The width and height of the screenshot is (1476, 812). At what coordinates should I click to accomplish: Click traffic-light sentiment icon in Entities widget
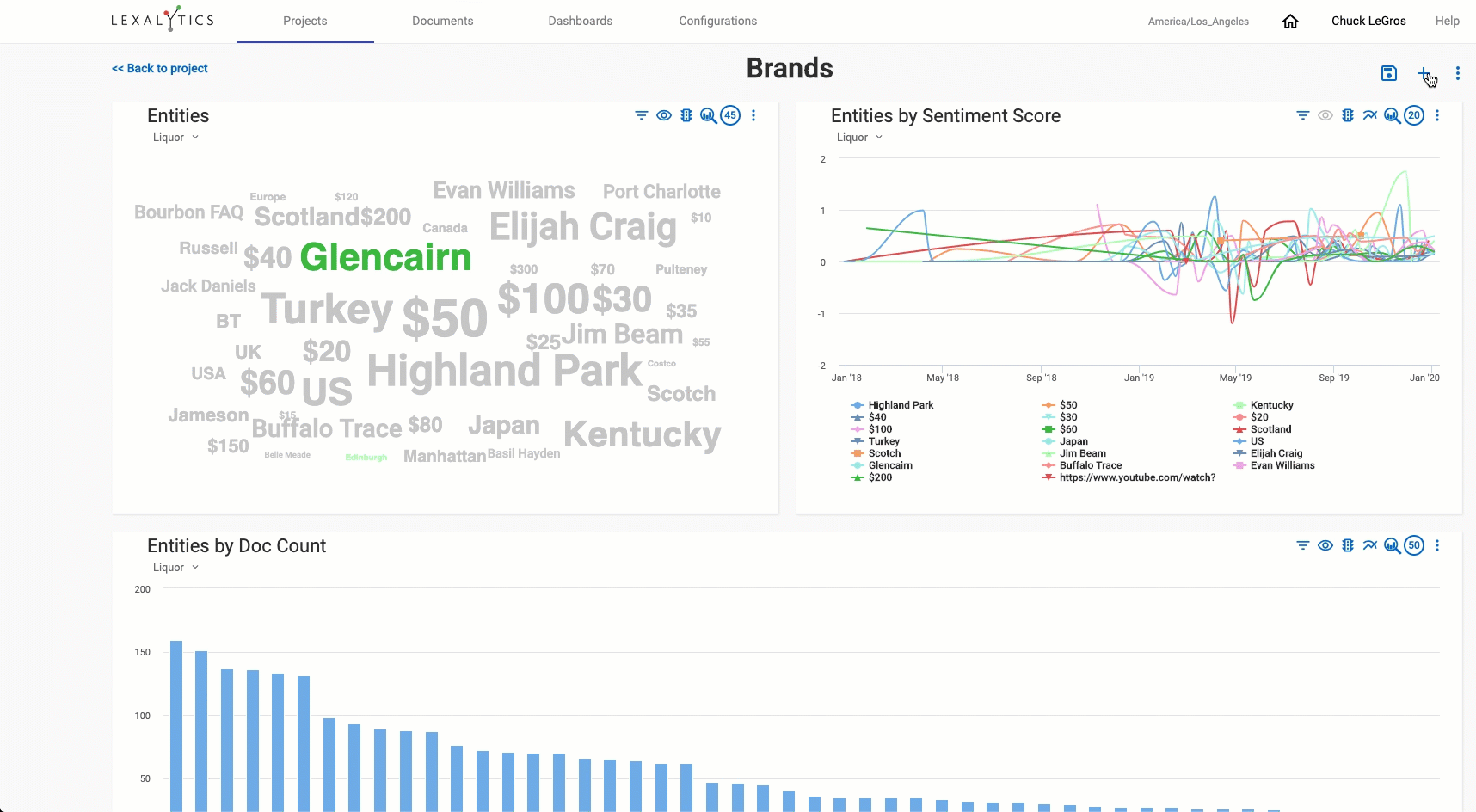686,115
